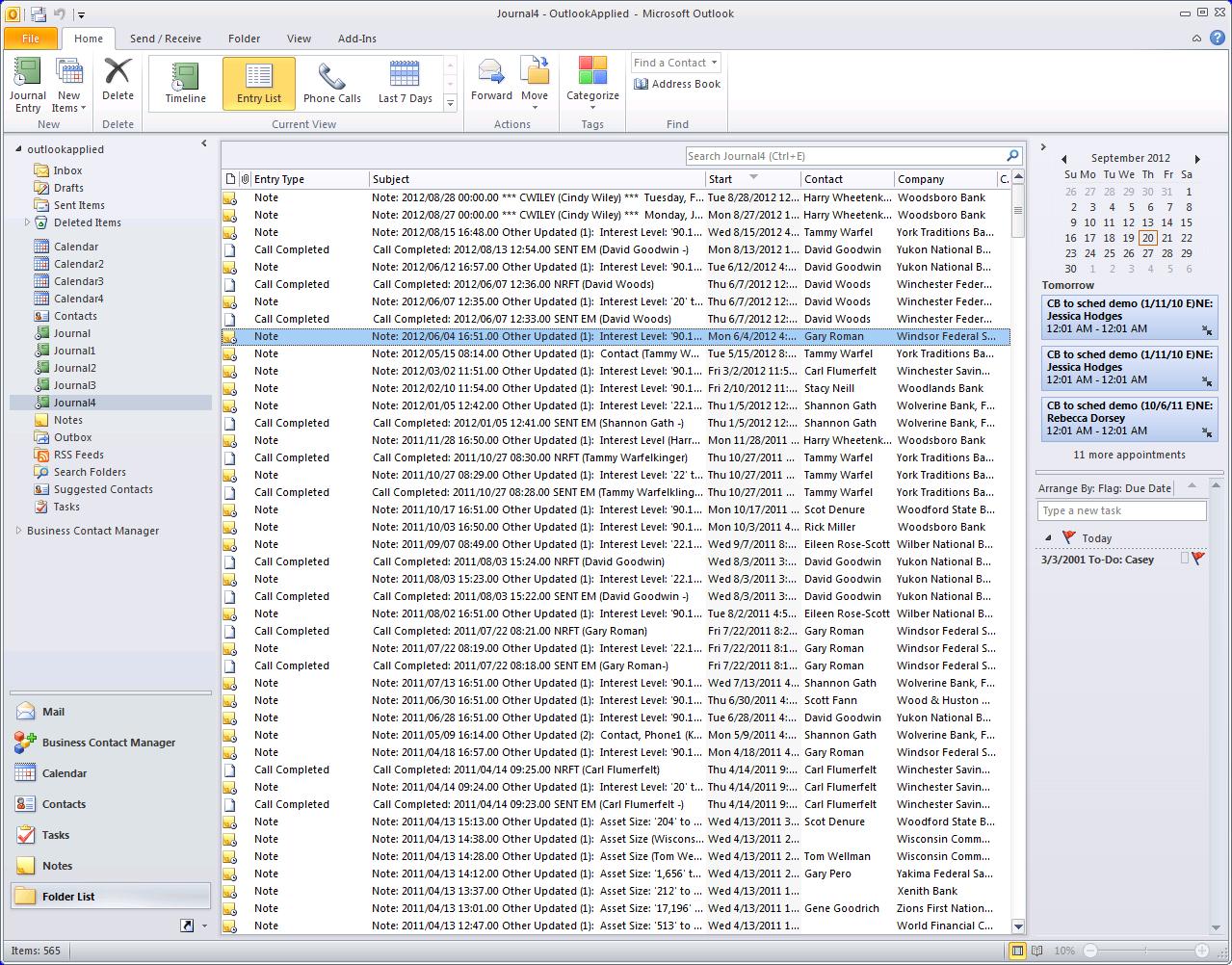The image size is (1232, 965).
Task: Select the Phone Calls view
Action: point(331,83)
